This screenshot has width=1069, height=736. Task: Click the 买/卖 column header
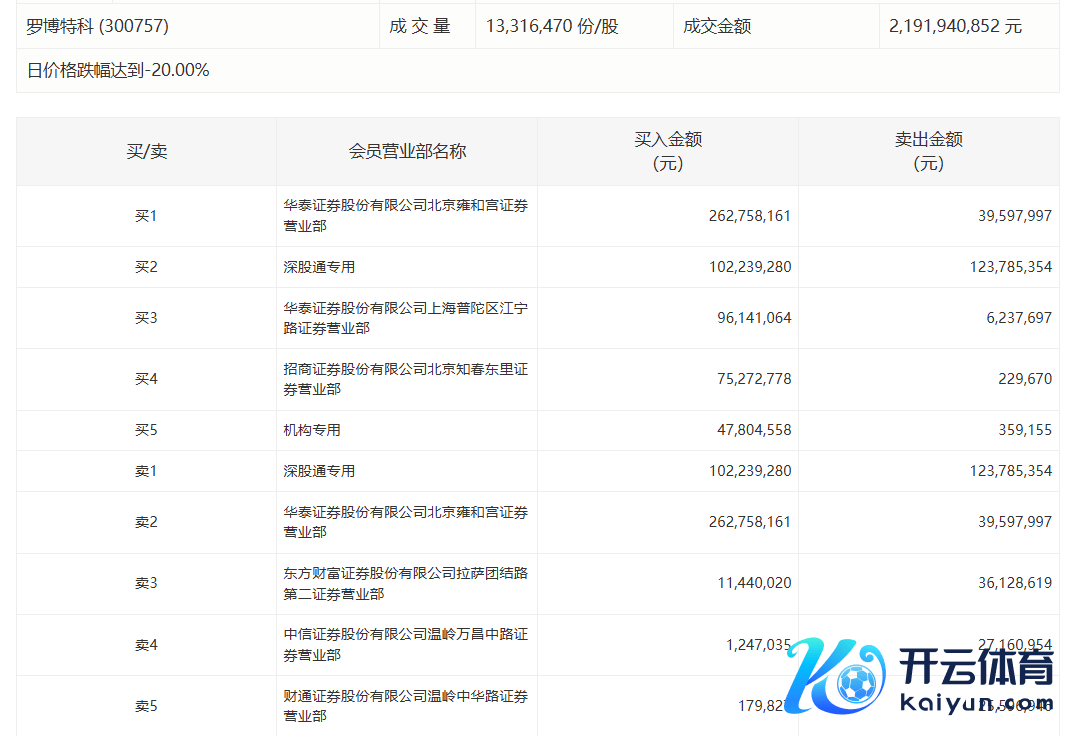pos(146,152)
